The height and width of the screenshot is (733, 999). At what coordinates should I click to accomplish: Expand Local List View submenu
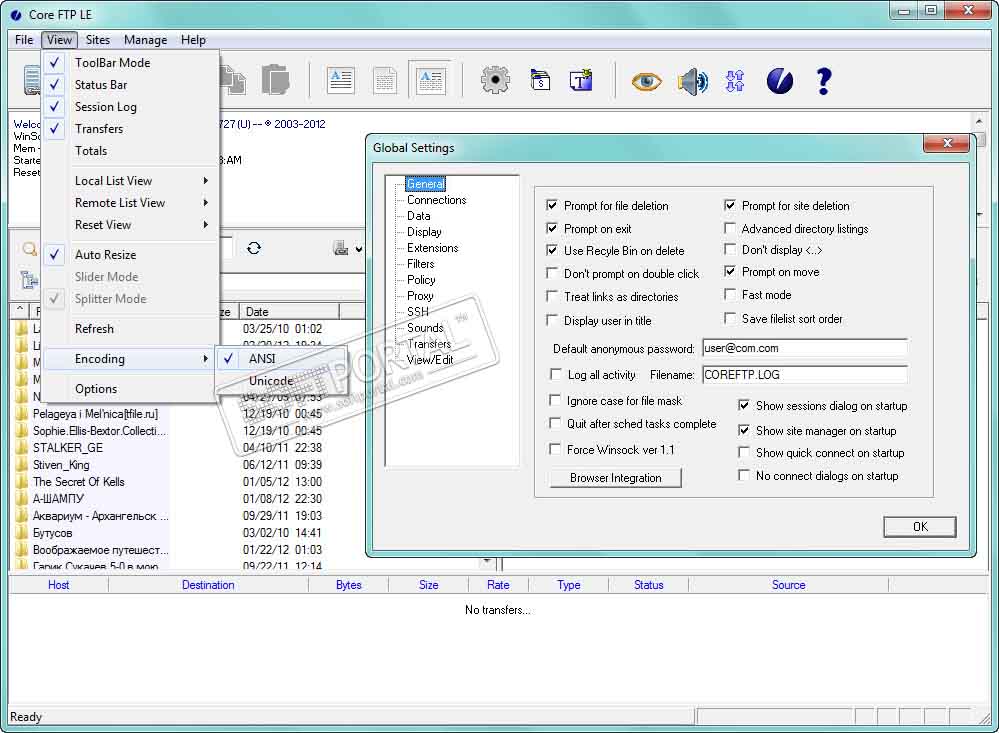[x=131, y=180]
